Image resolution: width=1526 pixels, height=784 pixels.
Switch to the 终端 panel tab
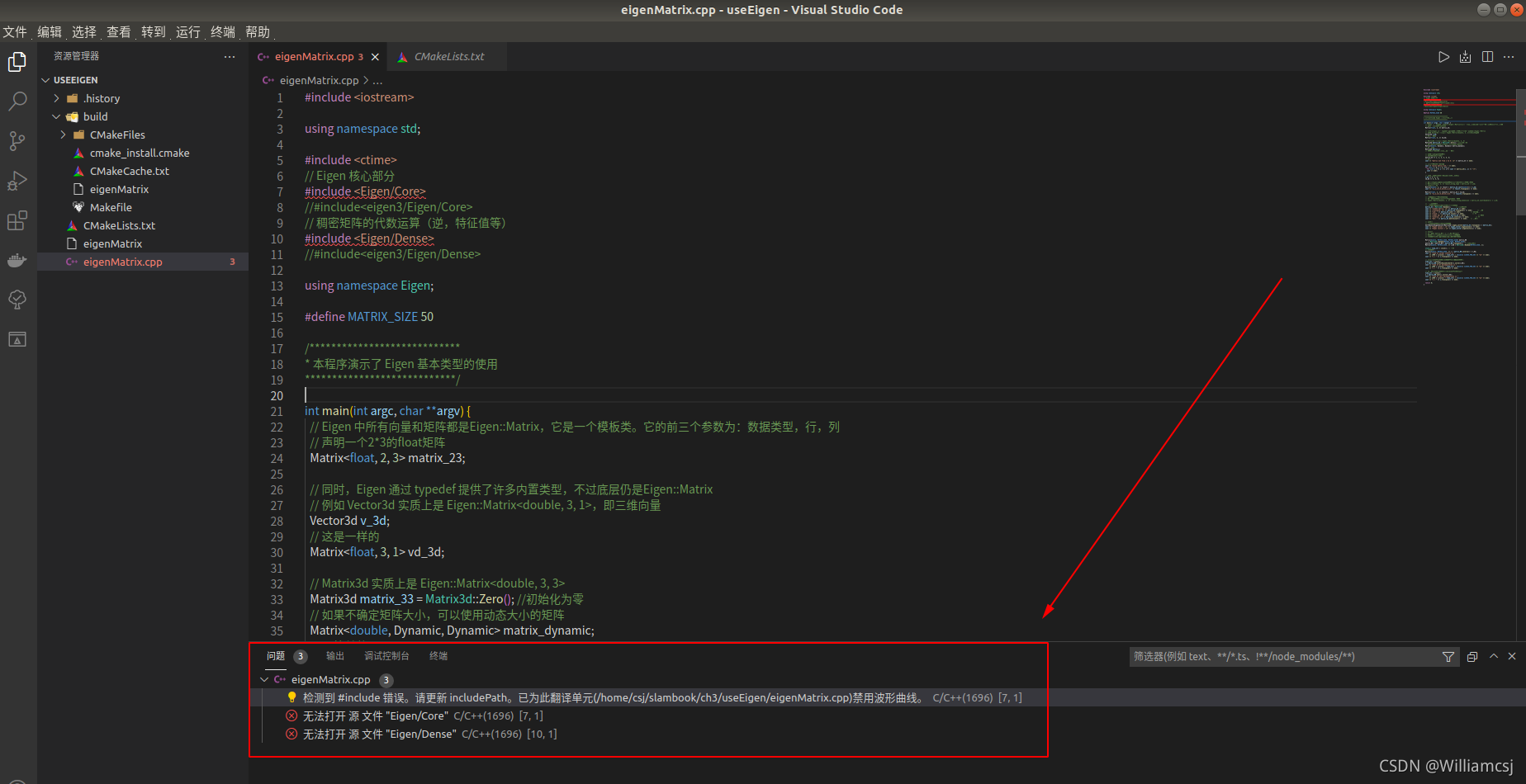coord(438,656)
